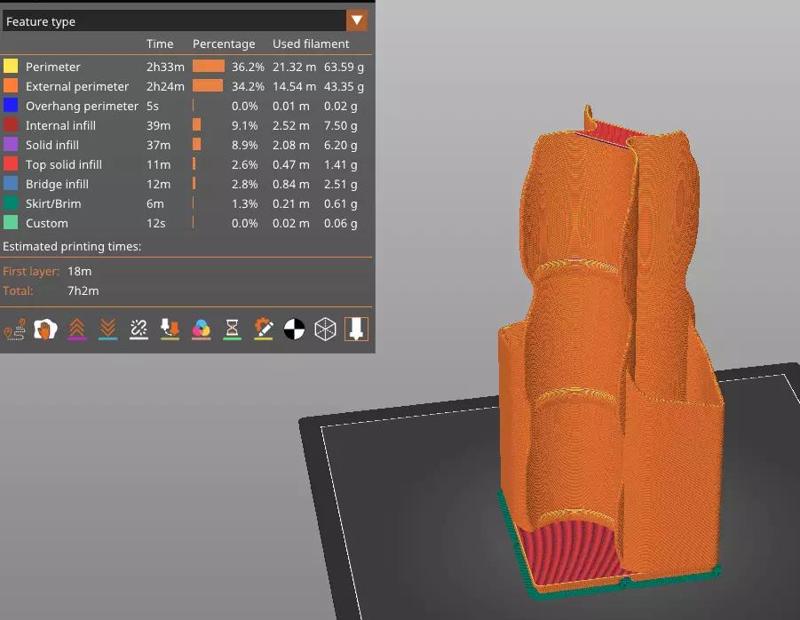This screenshot has height=620, width=800.
Task: Click purple Solid infill swatch
Action: pos(11,144)
